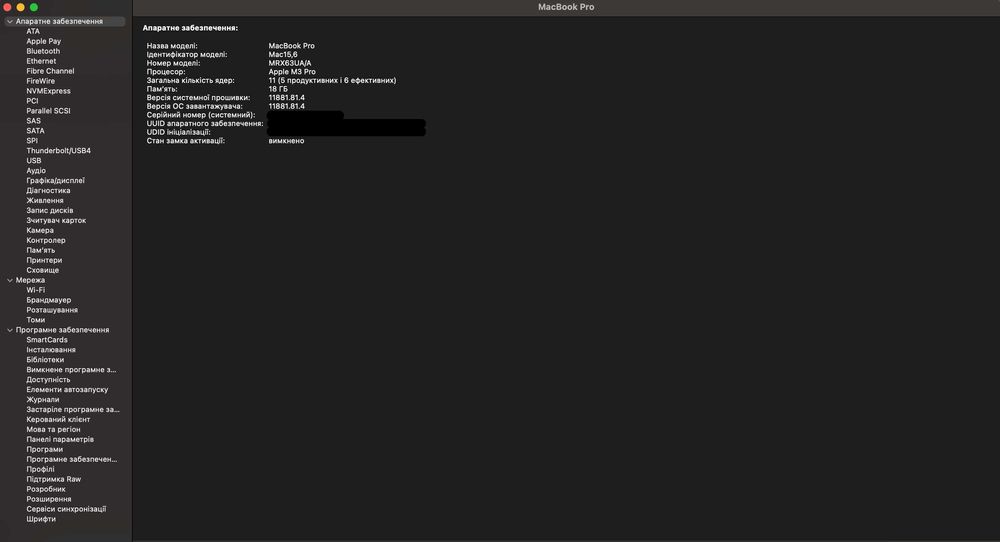
Task: Click the model identifier Mac15,6
Action: click(283, 55)
